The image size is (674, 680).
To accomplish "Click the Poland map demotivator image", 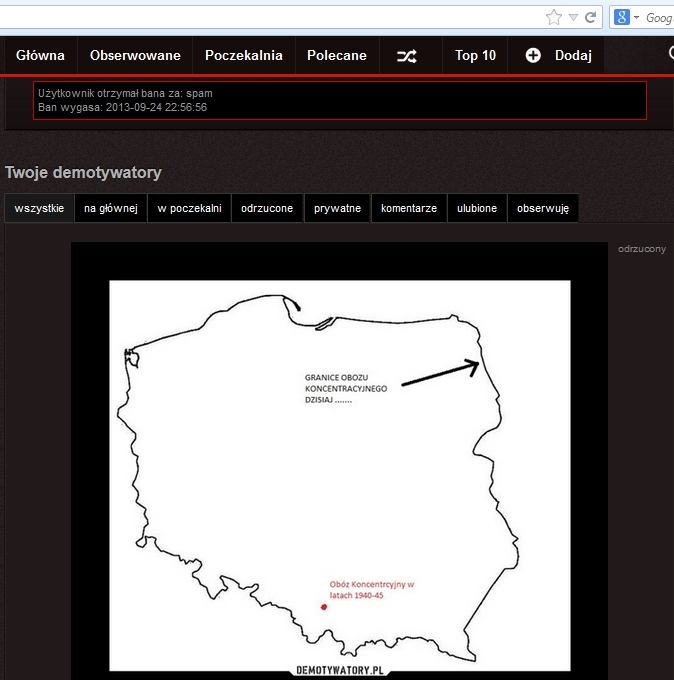I will [x=339, y=470].
